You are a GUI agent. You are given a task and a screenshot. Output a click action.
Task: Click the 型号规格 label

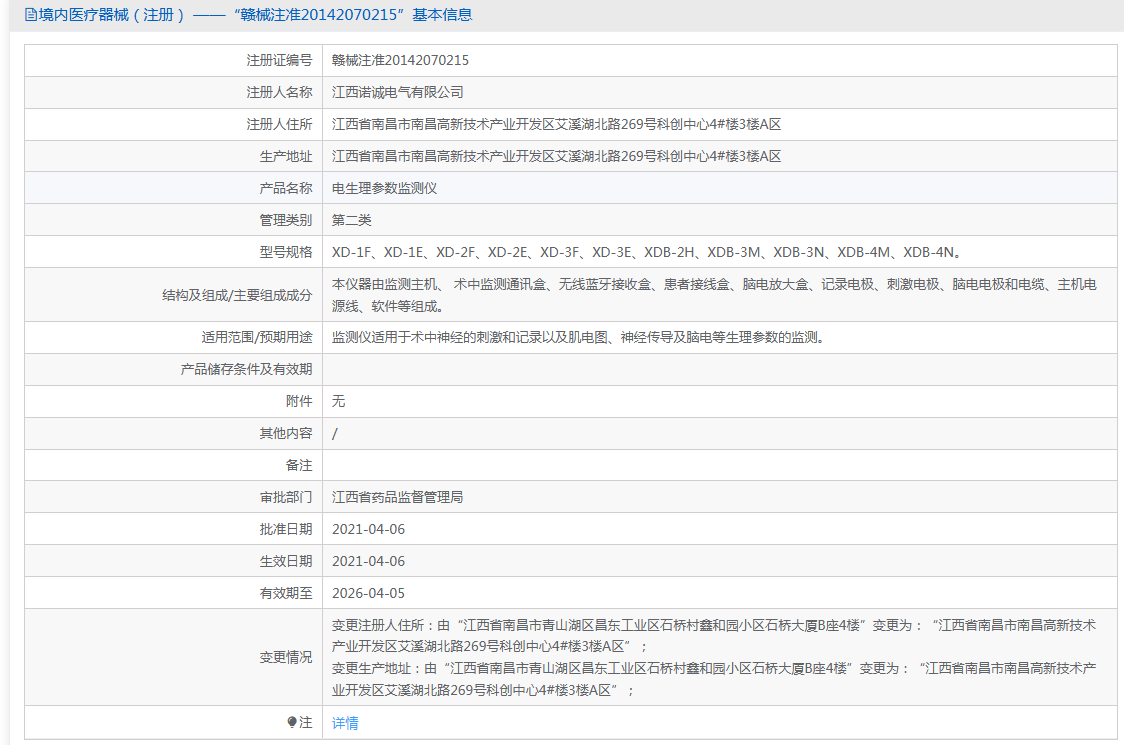[286, 252]
